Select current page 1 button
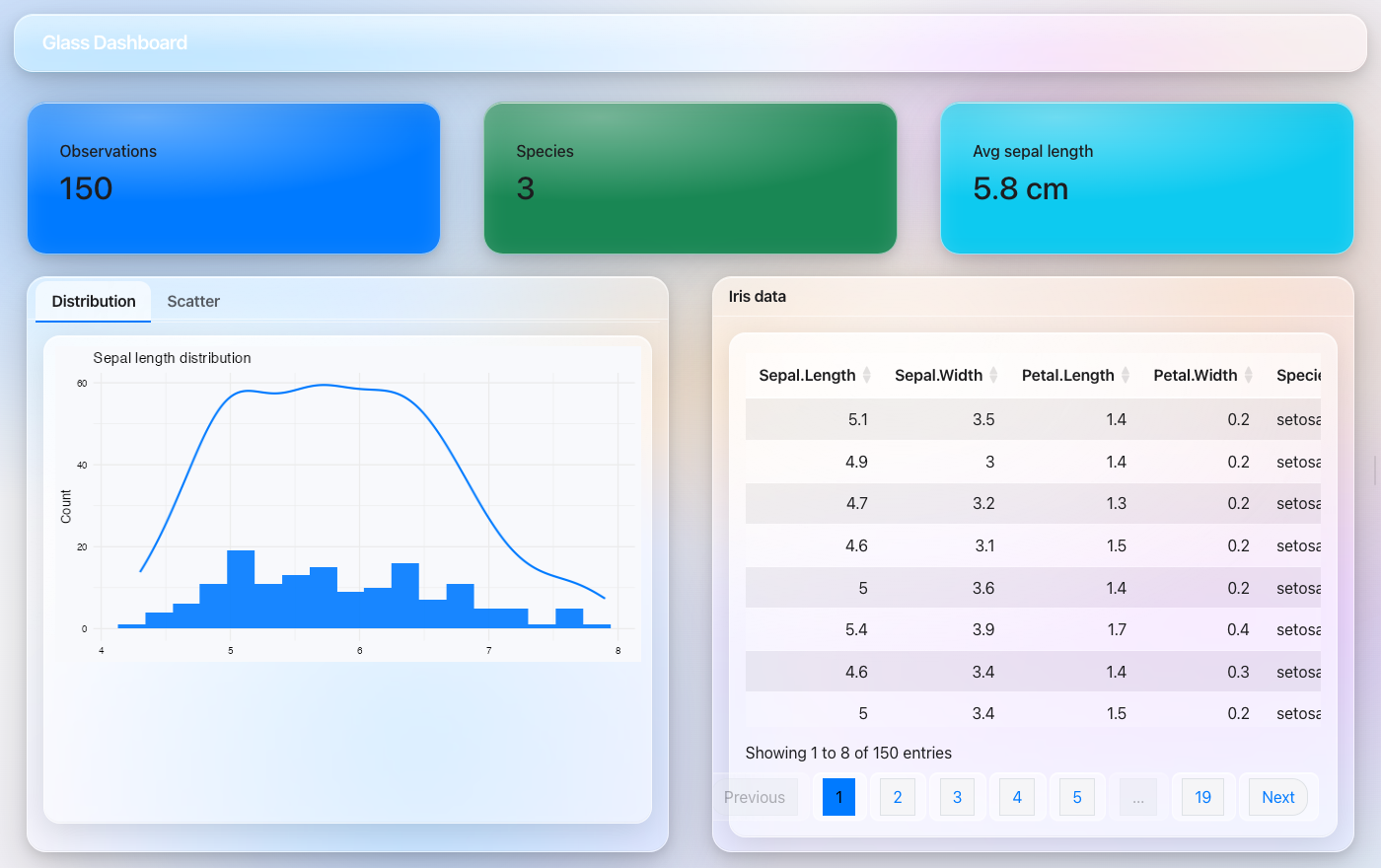Viewport: 1381px width, 868px height. click(838, 797)
